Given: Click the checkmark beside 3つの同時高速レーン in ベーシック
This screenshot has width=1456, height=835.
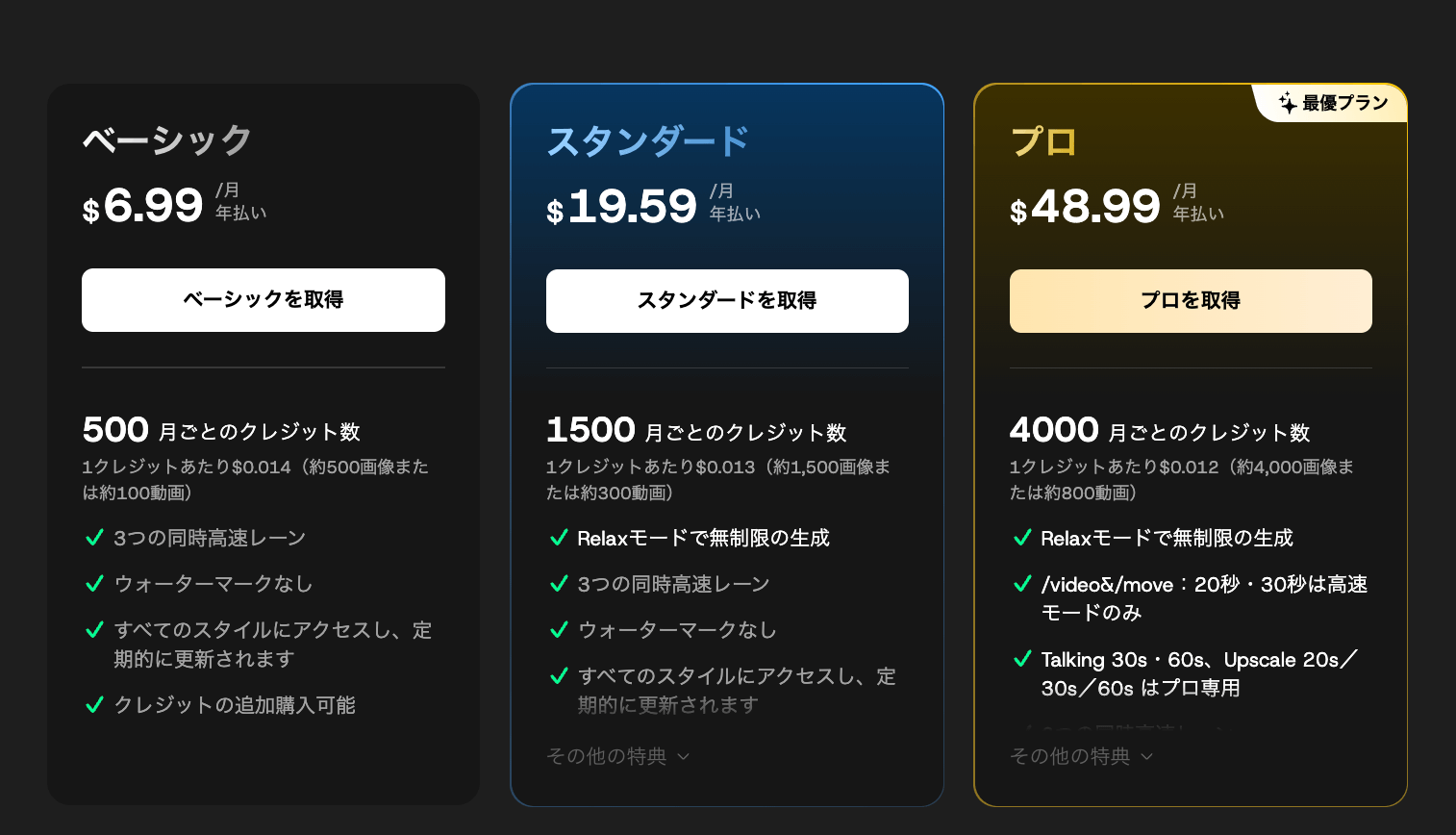Looking at the screenshot, I should (94, 538).
